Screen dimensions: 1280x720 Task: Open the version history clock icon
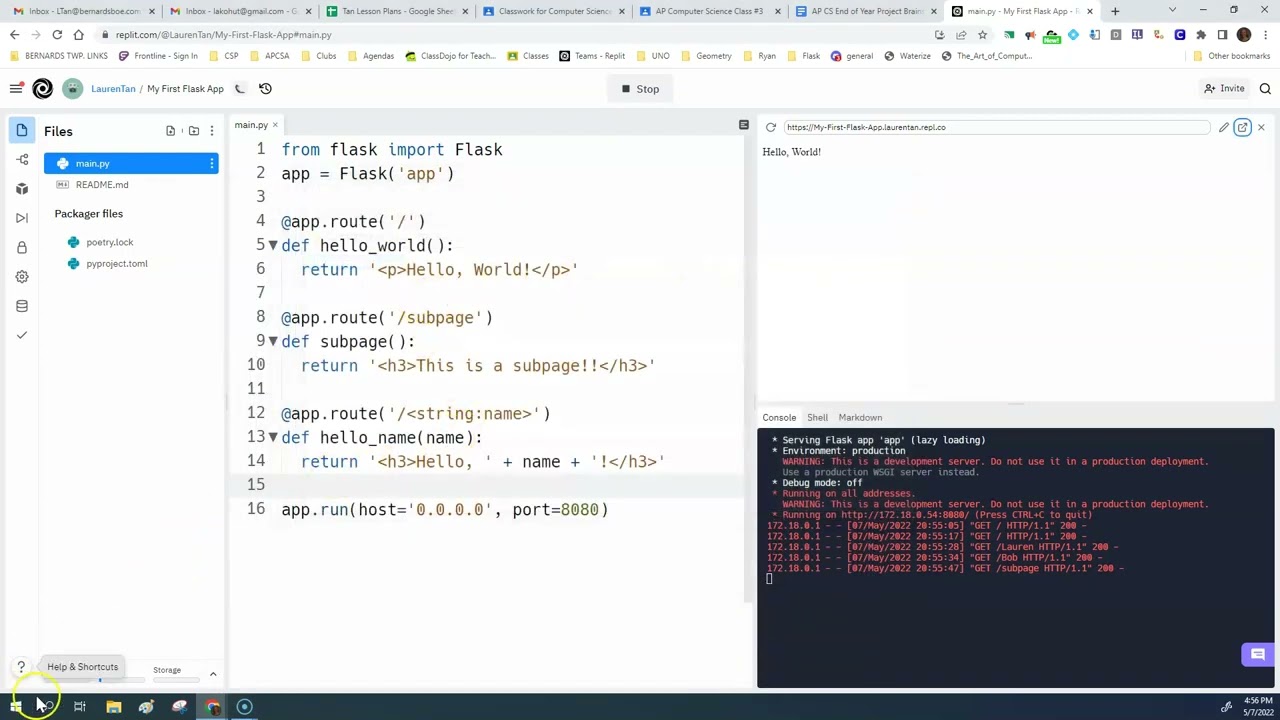point(265,89)
